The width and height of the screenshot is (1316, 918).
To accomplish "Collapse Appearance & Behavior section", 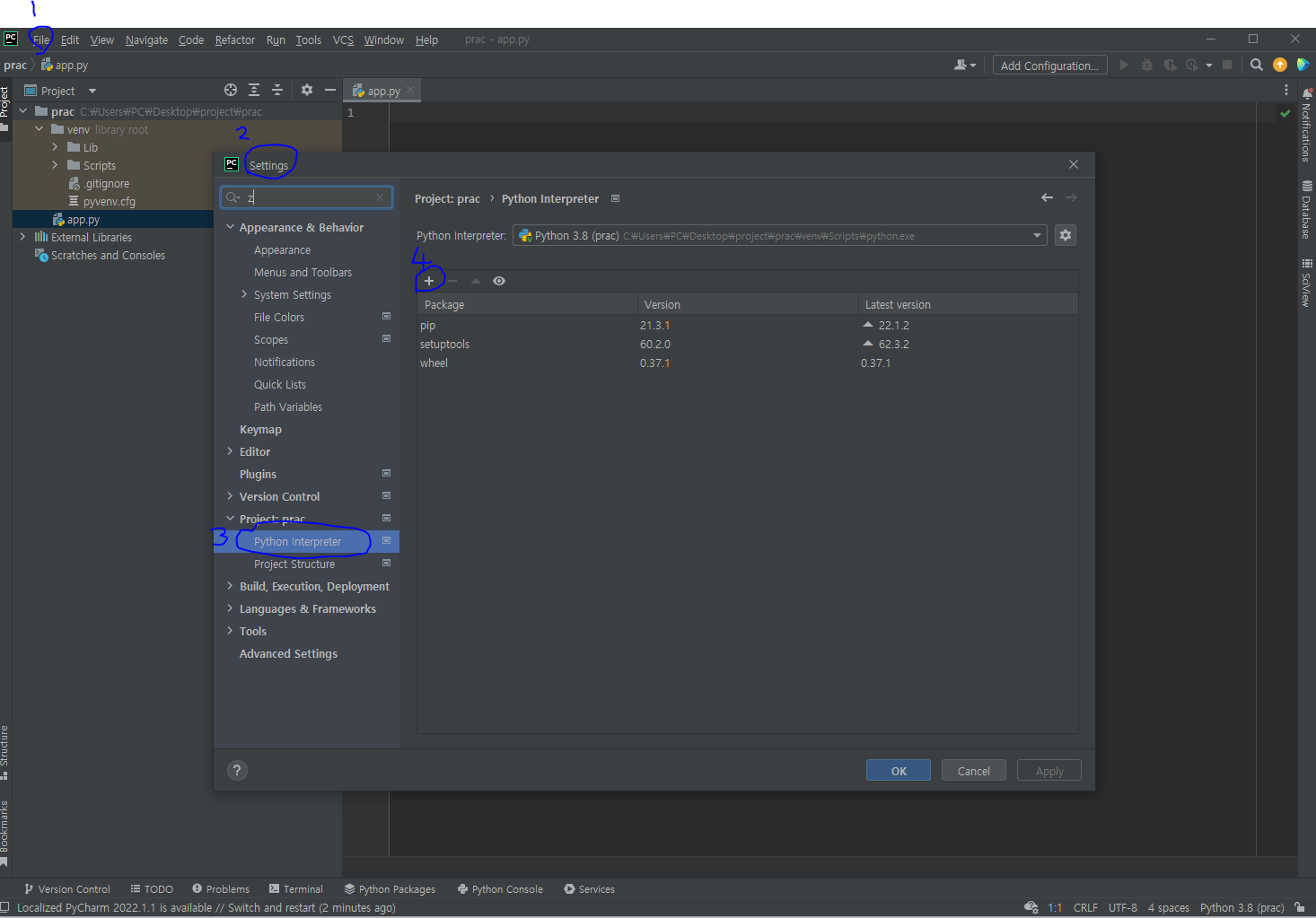I will pos(230,227).
